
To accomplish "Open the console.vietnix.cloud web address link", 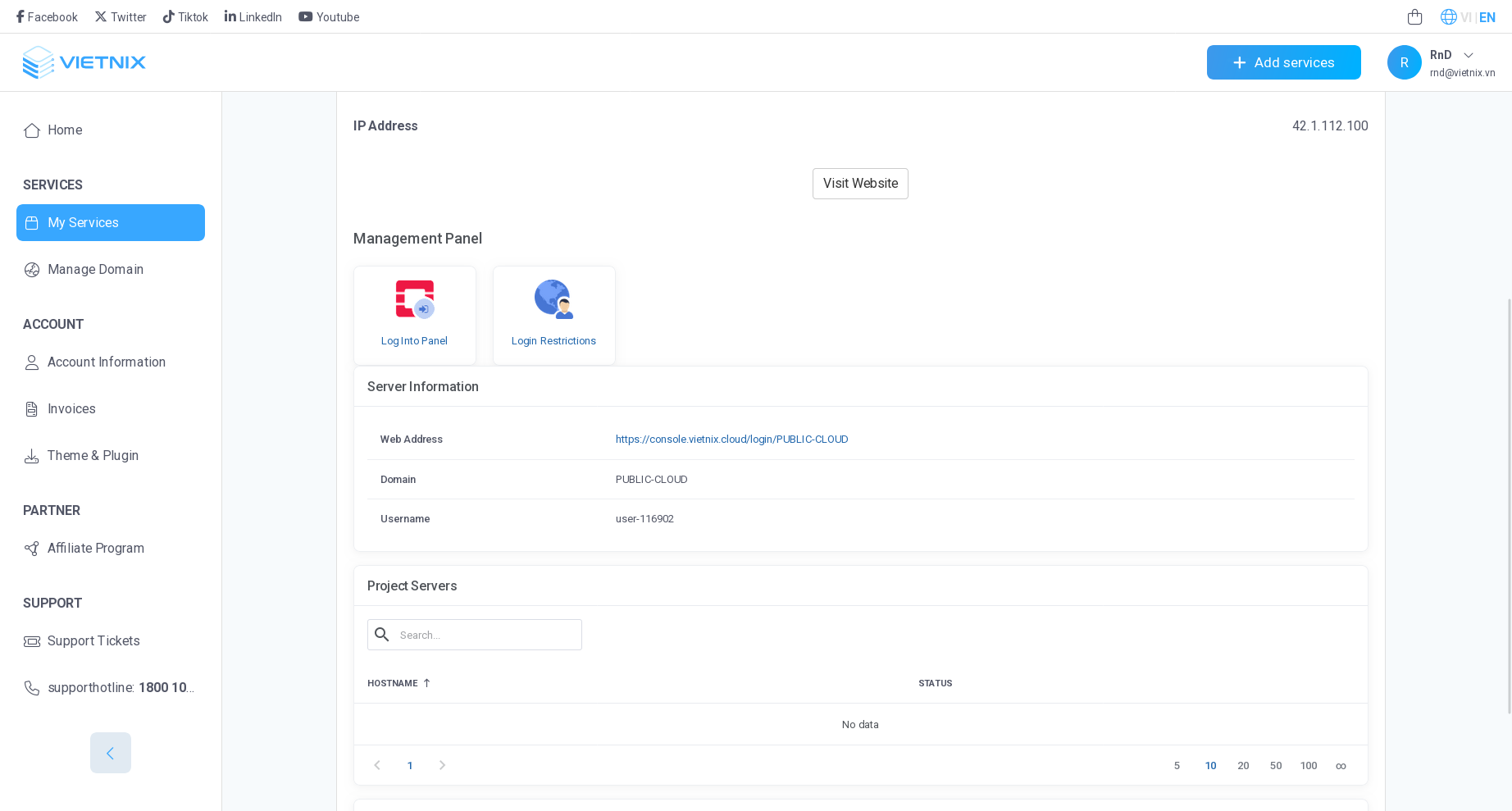I will [x=731, y=440].
